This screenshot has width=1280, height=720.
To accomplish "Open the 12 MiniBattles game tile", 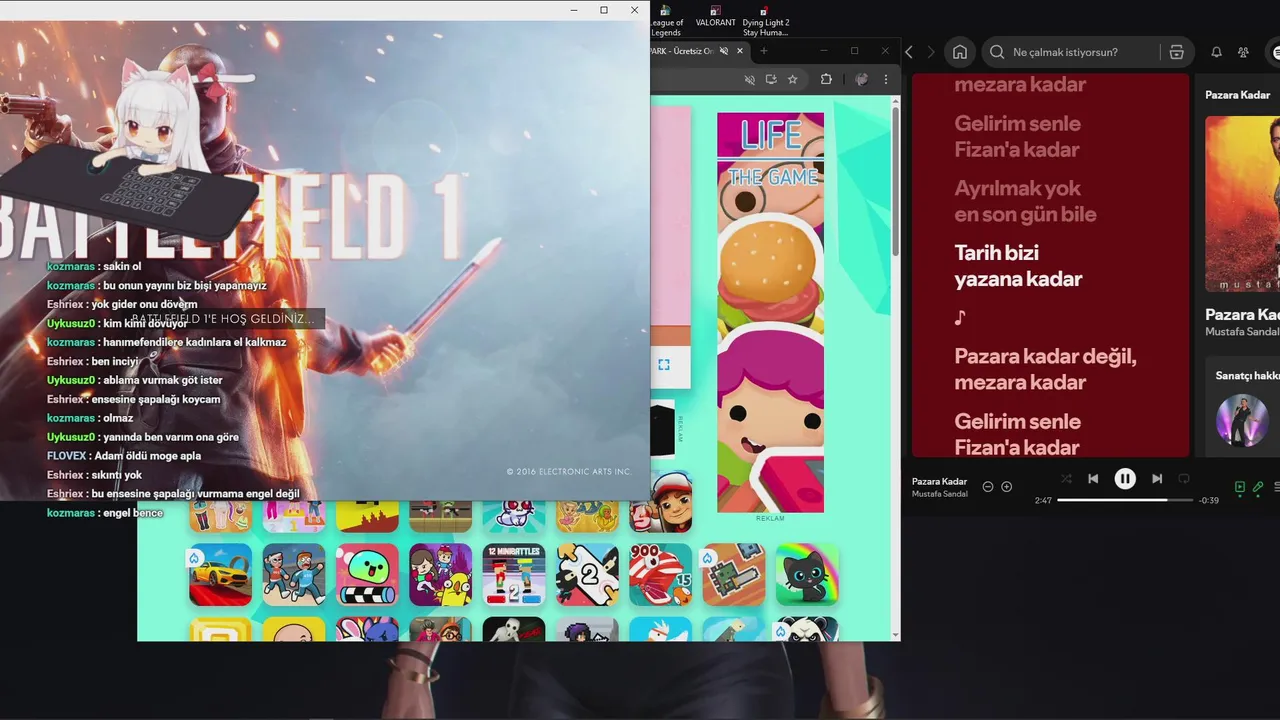I will coord(514,574).
